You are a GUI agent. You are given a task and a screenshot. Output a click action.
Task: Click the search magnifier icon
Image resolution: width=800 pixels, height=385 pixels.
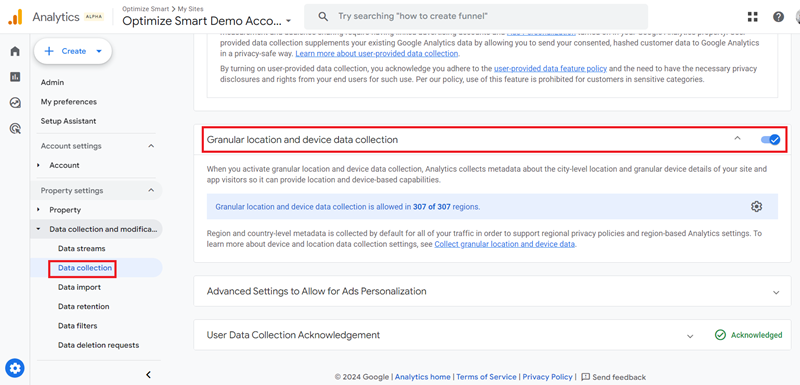[323, 17]
